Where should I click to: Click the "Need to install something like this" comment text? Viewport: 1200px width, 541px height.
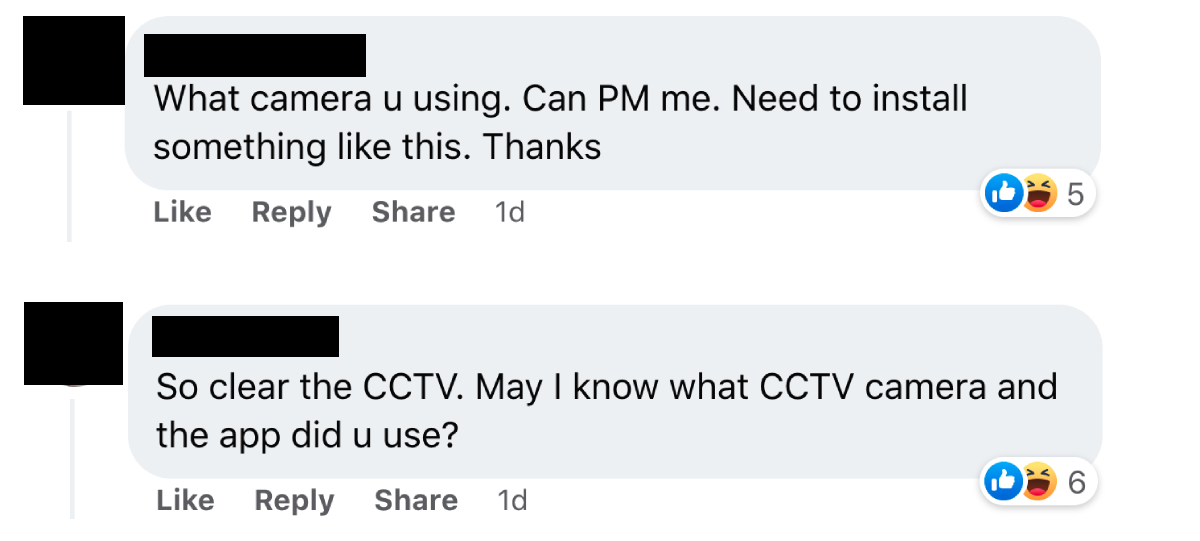(560, 123)
